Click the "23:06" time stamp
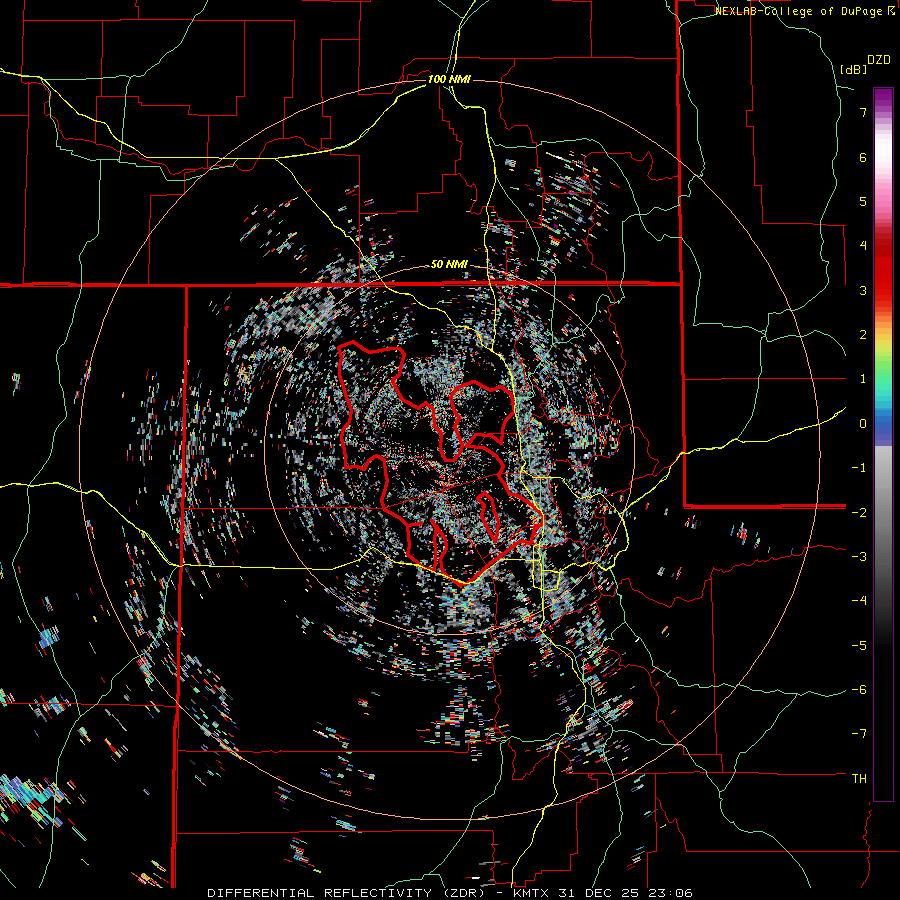The width and height of the screenshot is (900, 900). [670, 893]
